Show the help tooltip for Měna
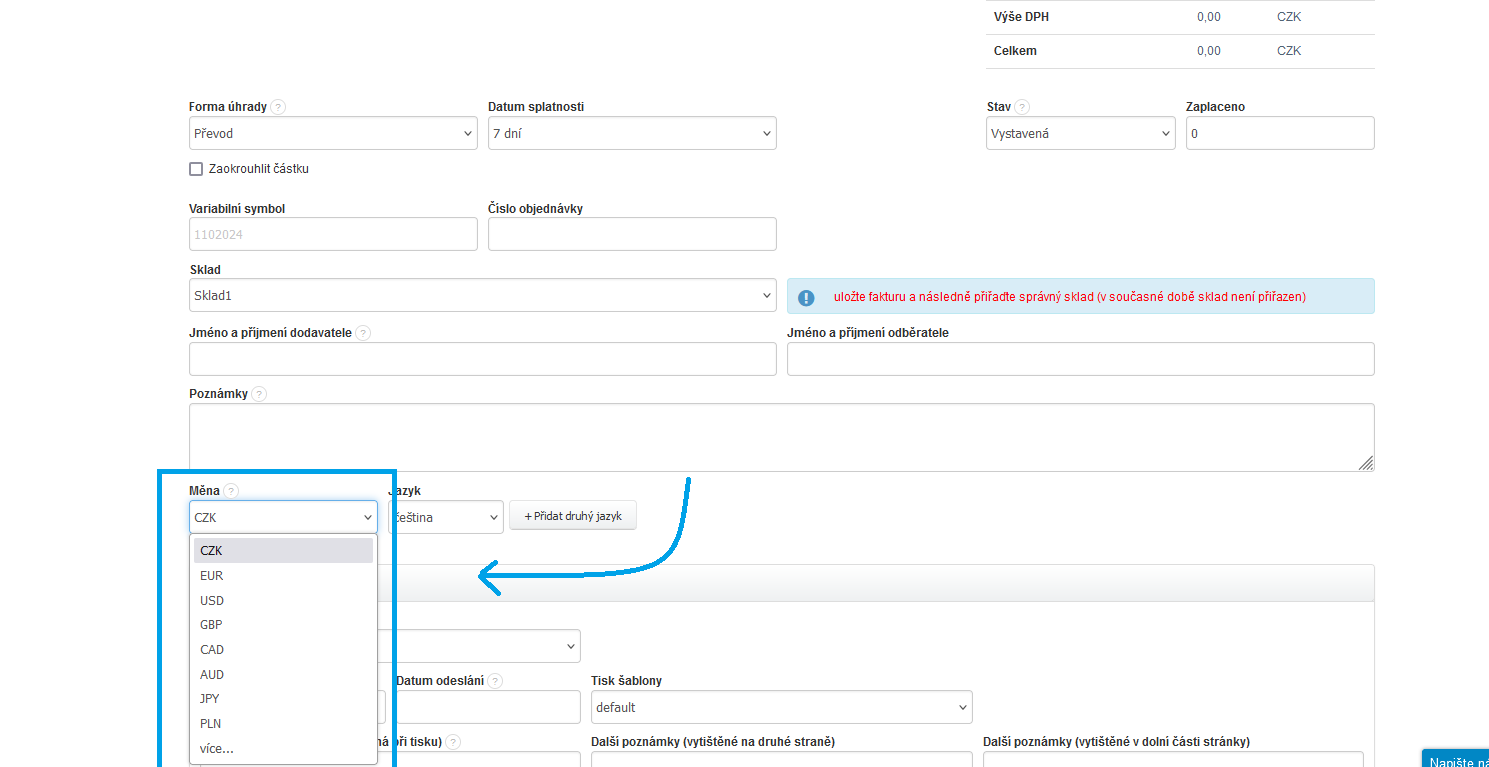Viewport: 1489px width, 767px height. [x=231, y=491]
